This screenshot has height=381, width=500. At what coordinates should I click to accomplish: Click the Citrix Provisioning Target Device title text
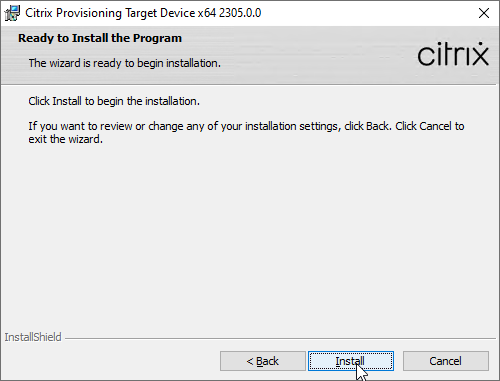[110, 13]
